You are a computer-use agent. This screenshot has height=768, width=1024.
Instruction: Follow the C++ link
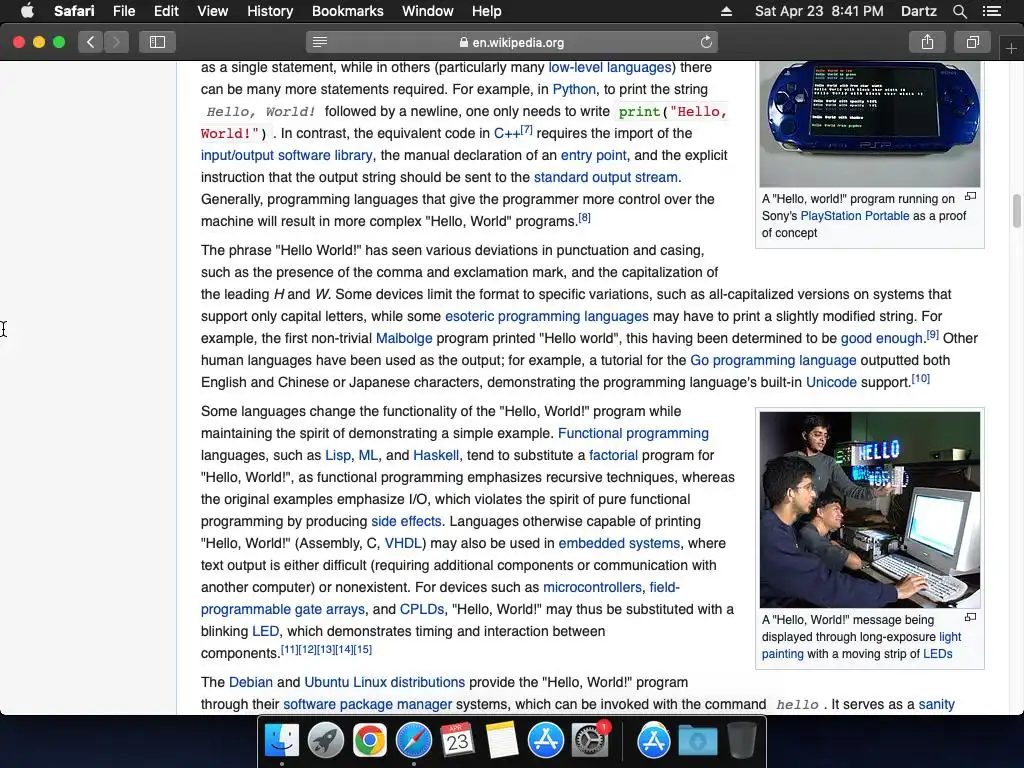pyautogui.click(x=507, y=133)
